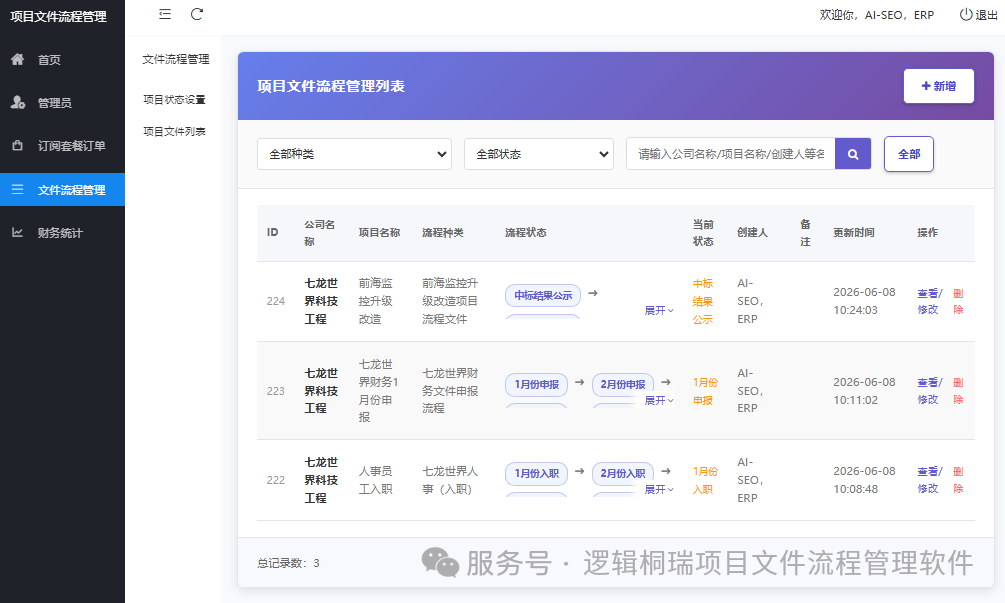Click the 1月份入职 status tag
The image size is (1005, 603).
[536, 474]
